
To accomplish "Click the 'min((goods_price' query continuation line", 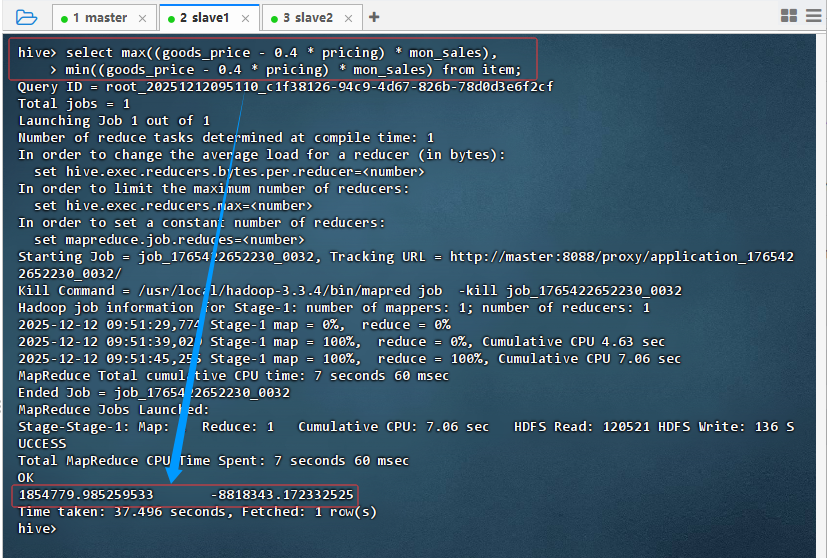I will point(285,70).
